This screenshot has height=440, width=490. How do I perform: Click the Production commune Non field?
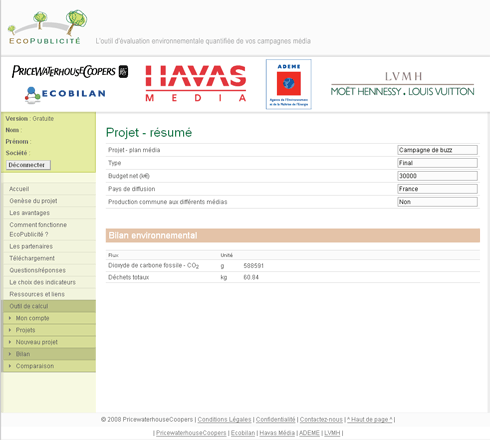coord(437,202)
